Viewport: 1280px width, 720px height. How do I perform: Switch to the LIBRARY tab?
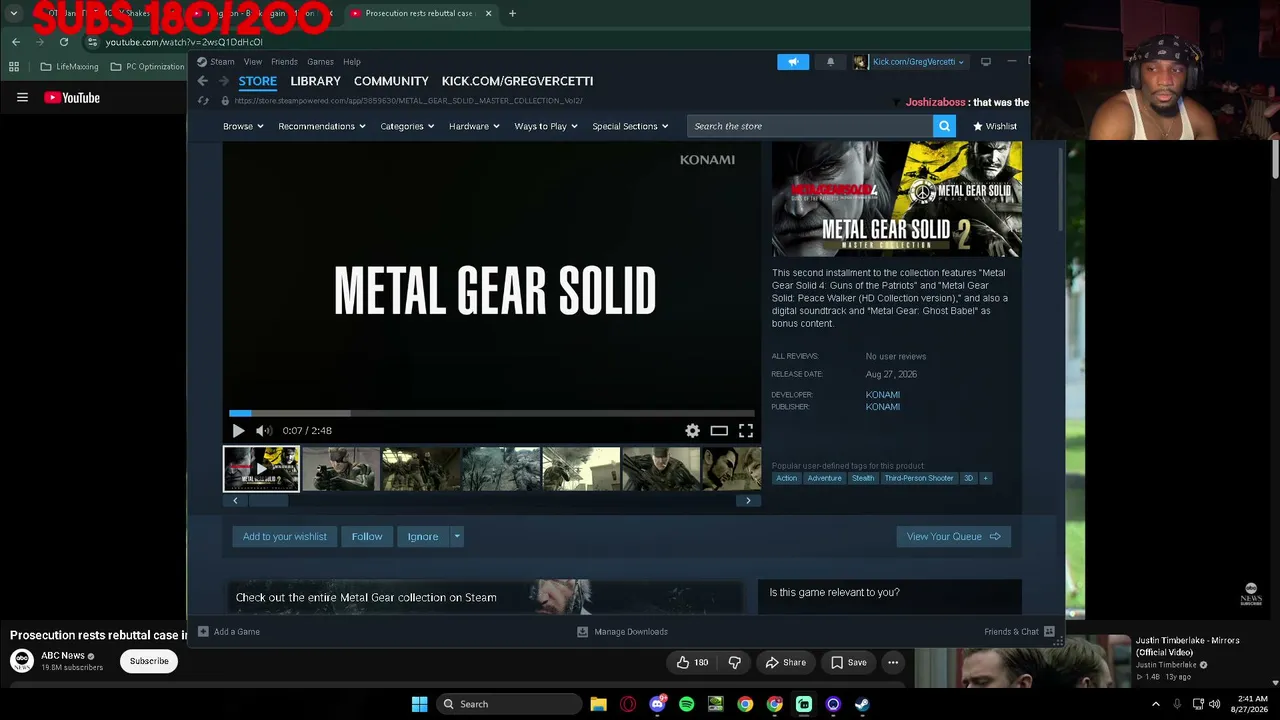[x=315, y=81]
